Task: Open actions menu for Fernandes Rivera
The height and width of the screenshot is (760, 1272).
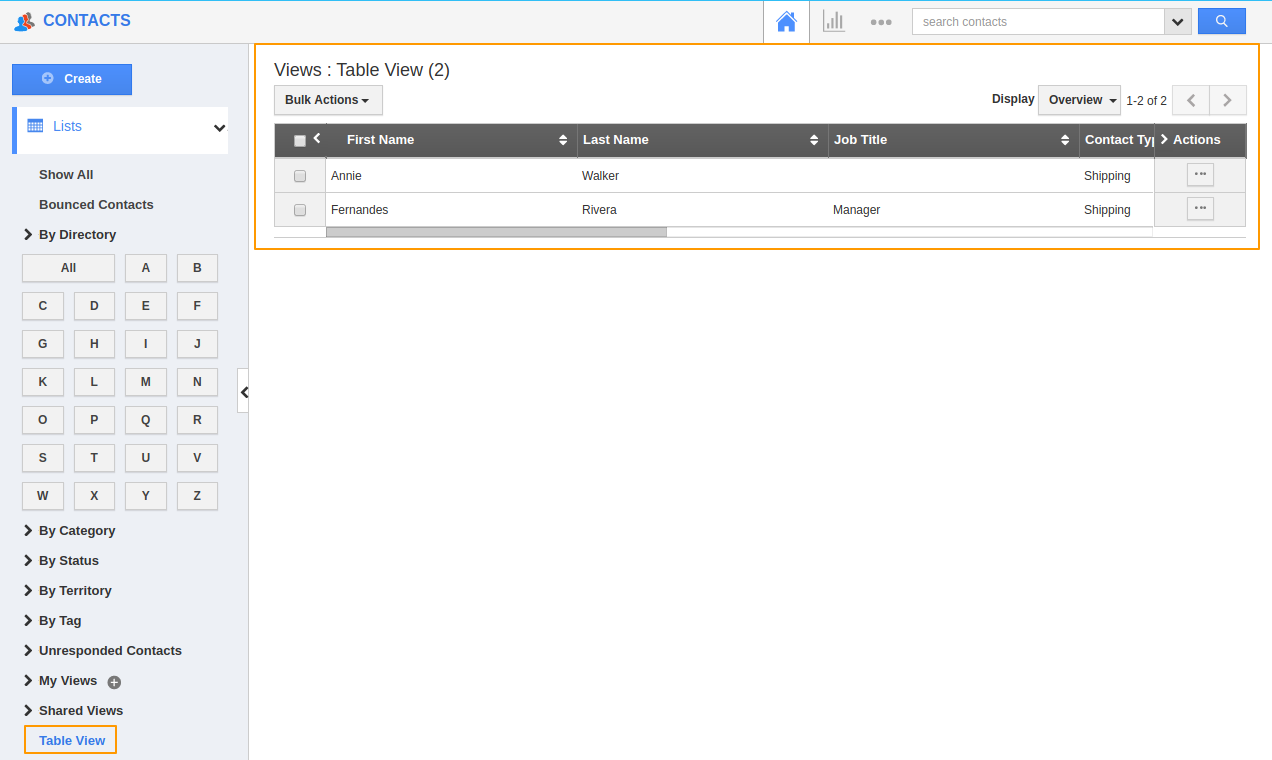Action: (x=1200, y=209)
